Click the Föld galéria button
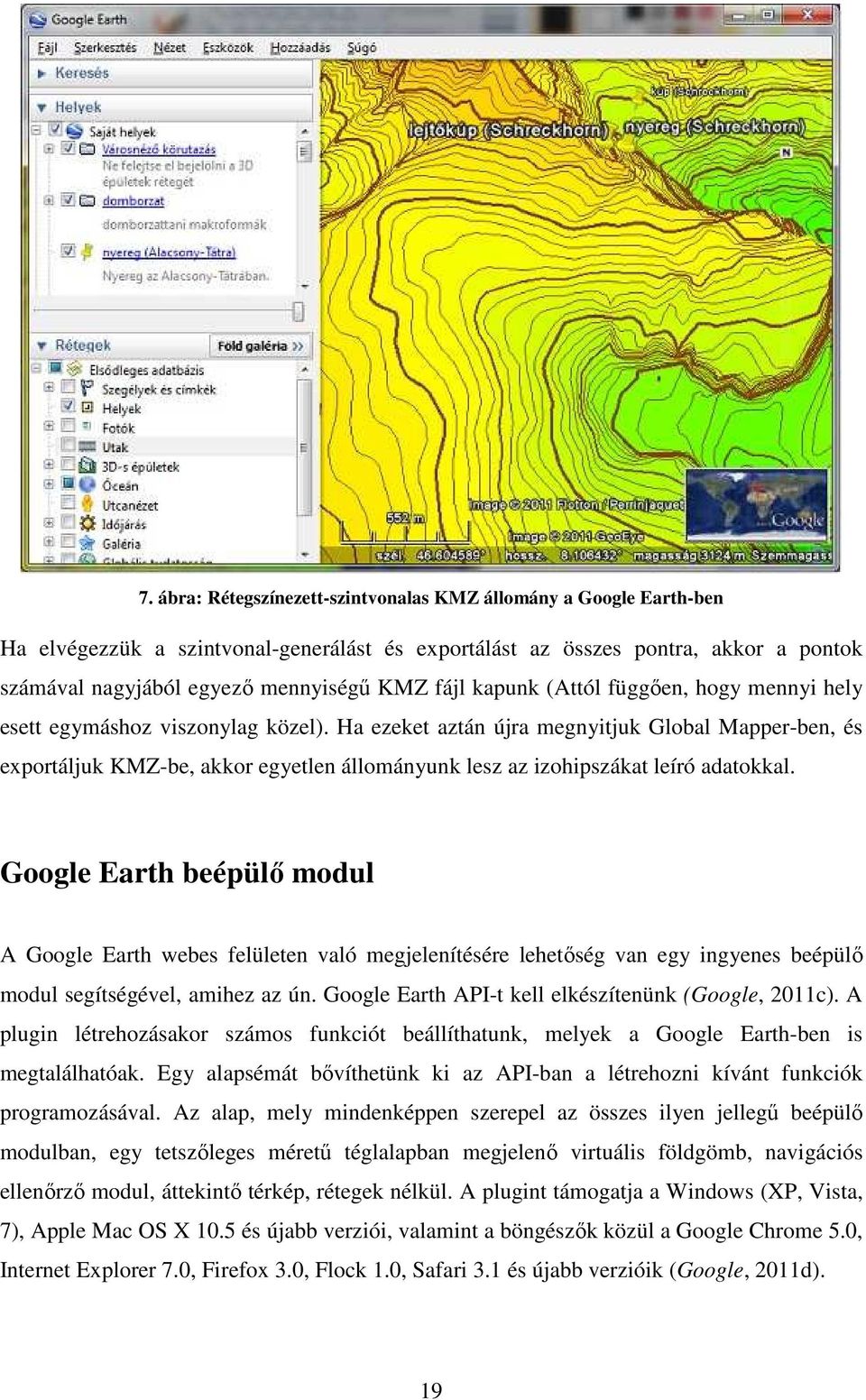Image resolution: width=866 pixels, height=1400 pixels. [x=261, y=346]
